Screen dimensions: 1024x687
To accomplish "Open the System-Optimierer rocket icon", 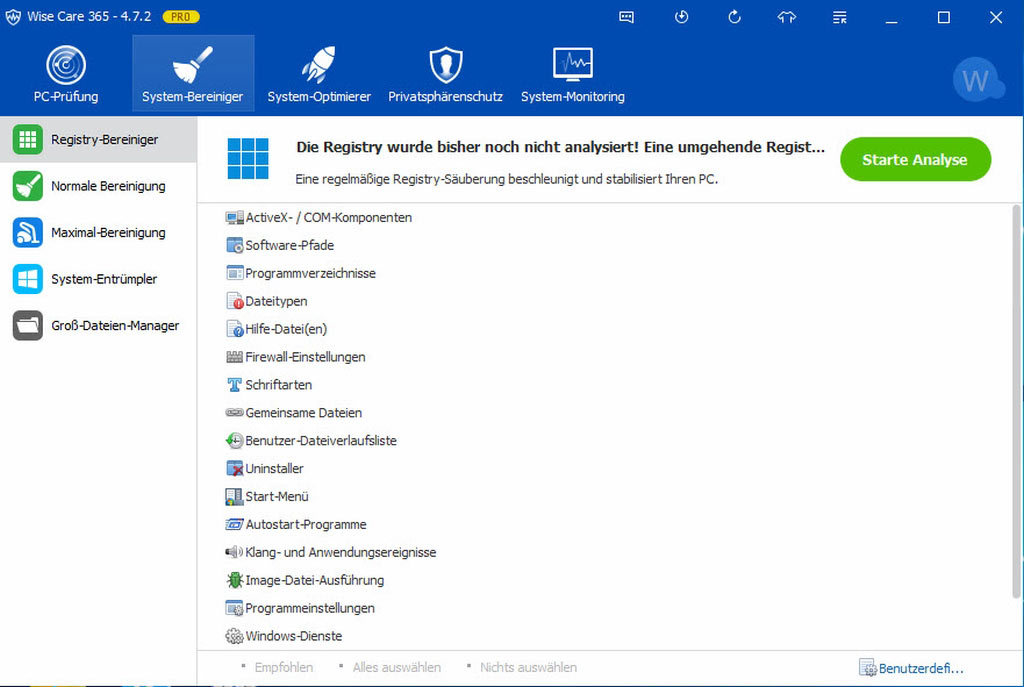I will [319, 65].
